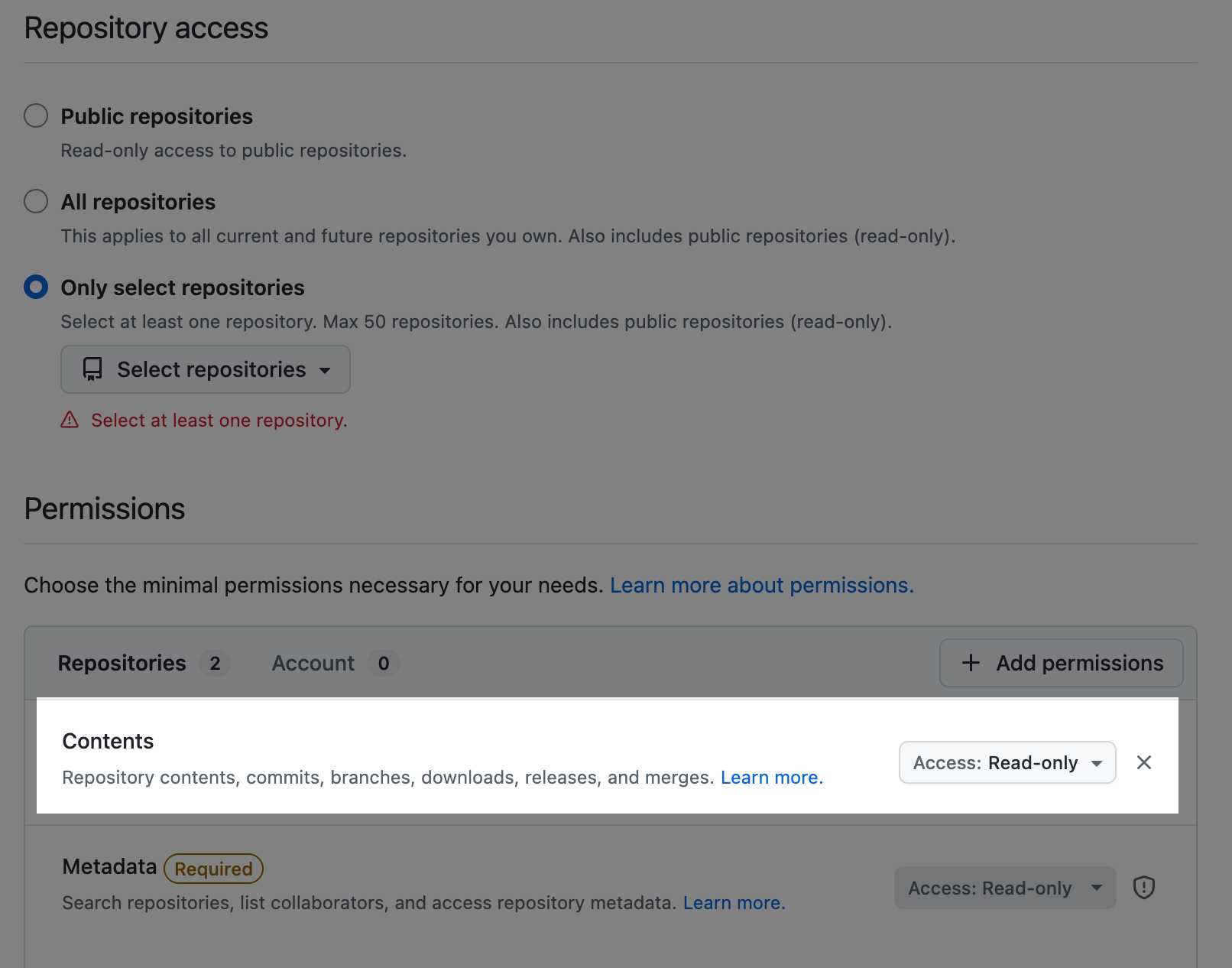Open Contents Access: Read-only dropdown

pyautogui.click(x=1007, y=762)
